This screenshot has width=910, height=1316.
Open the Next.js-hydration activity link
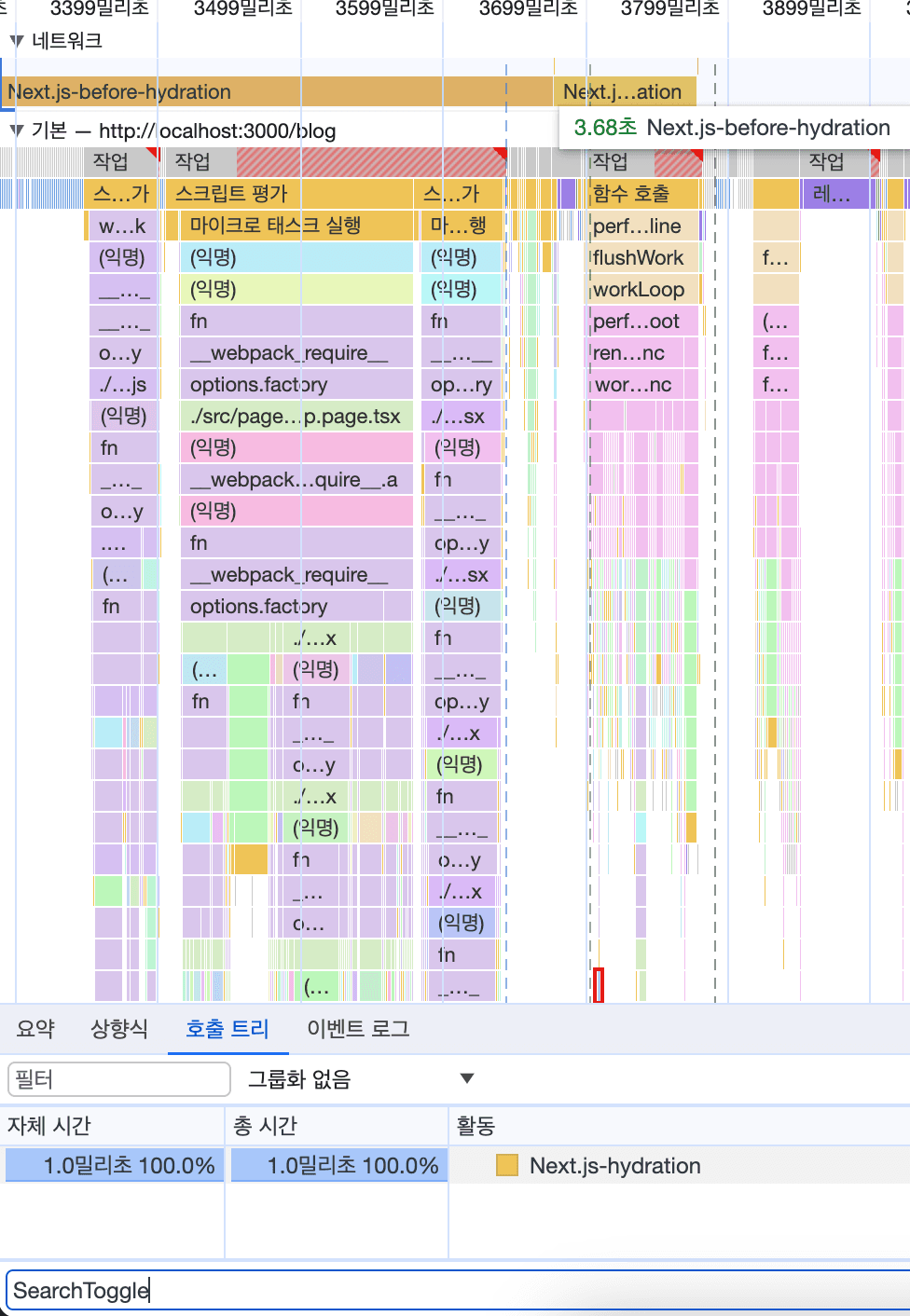click(x=614, y=1165)
